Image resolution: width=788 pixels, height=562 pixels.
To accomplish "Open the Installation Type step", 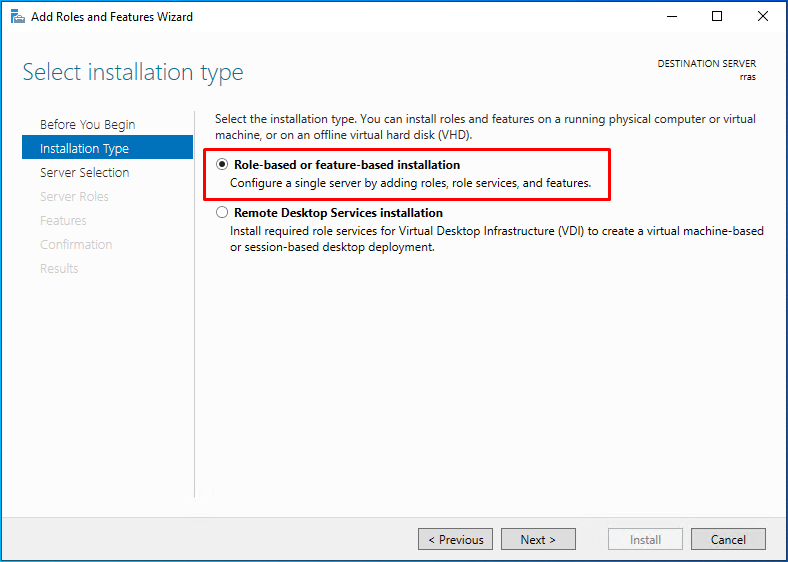I will (107, 148).
